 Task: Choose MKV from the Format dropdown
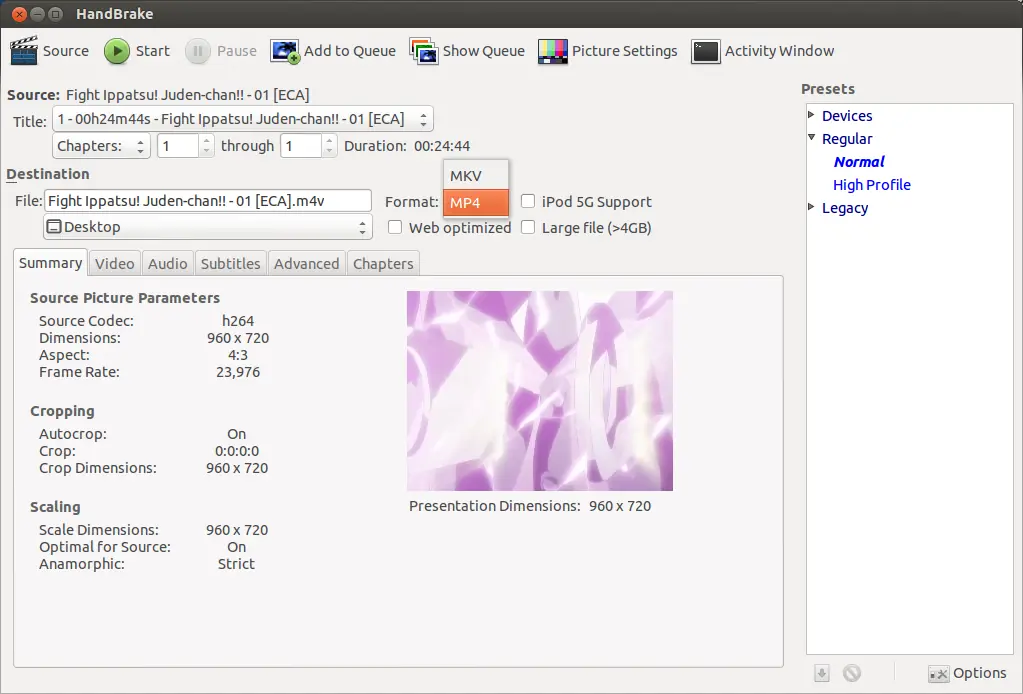475,175
